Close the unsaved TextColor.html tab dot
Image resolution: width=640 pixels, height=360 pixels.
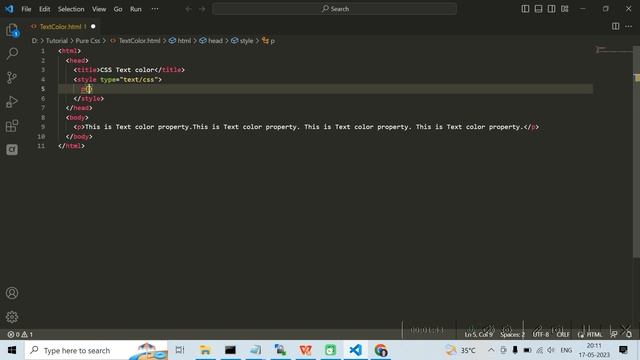tap(93, 27)
